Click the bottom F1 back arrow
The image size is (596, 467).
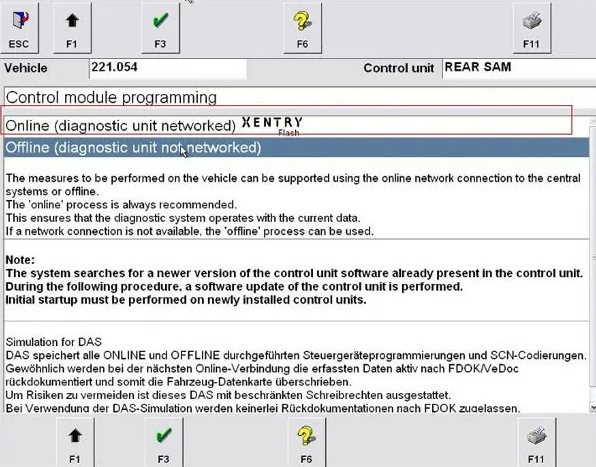pyautogui.click(x=75, y=442)
